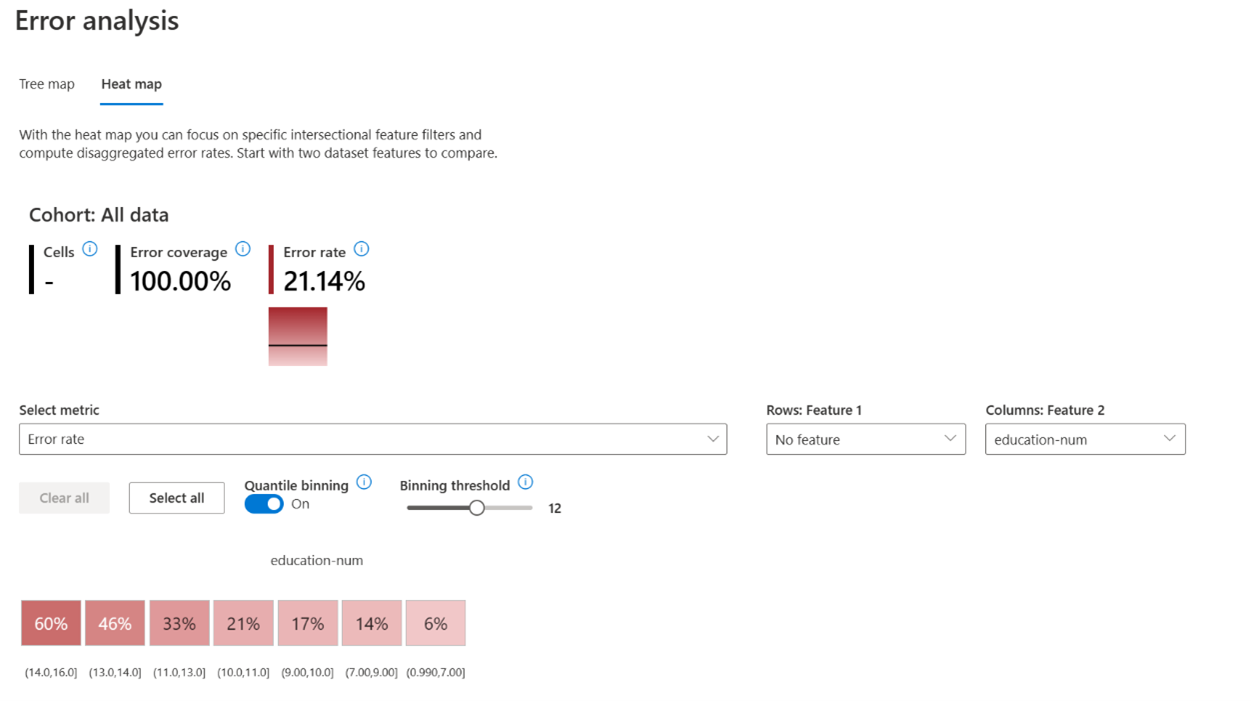Select the 21% error rate cell

243,622
